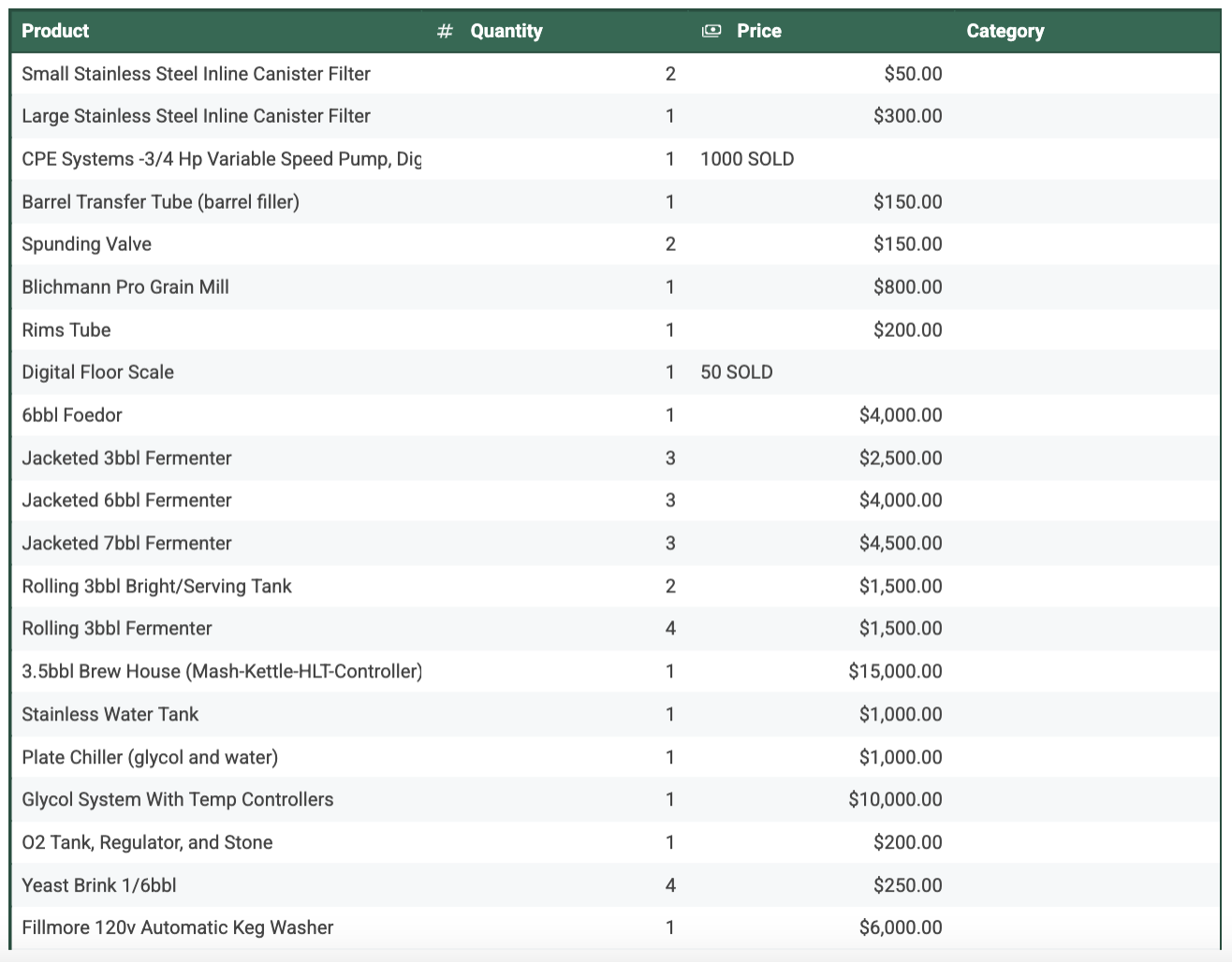
Task: Click the Fillmore 120v Automatic Keg Washer name
Action: (x=178, y=928)
